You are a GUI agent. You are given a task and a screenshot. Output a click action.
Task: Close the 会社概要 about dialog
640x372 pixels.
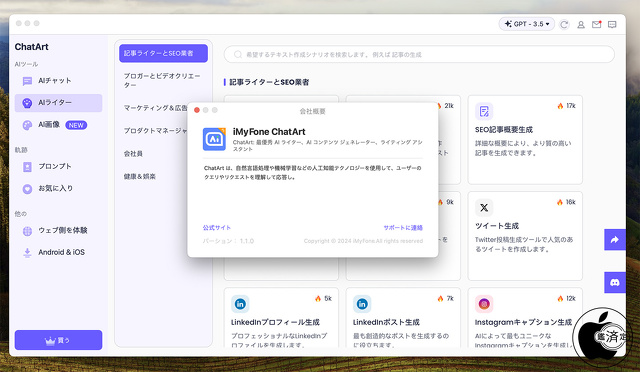point(197,110)
